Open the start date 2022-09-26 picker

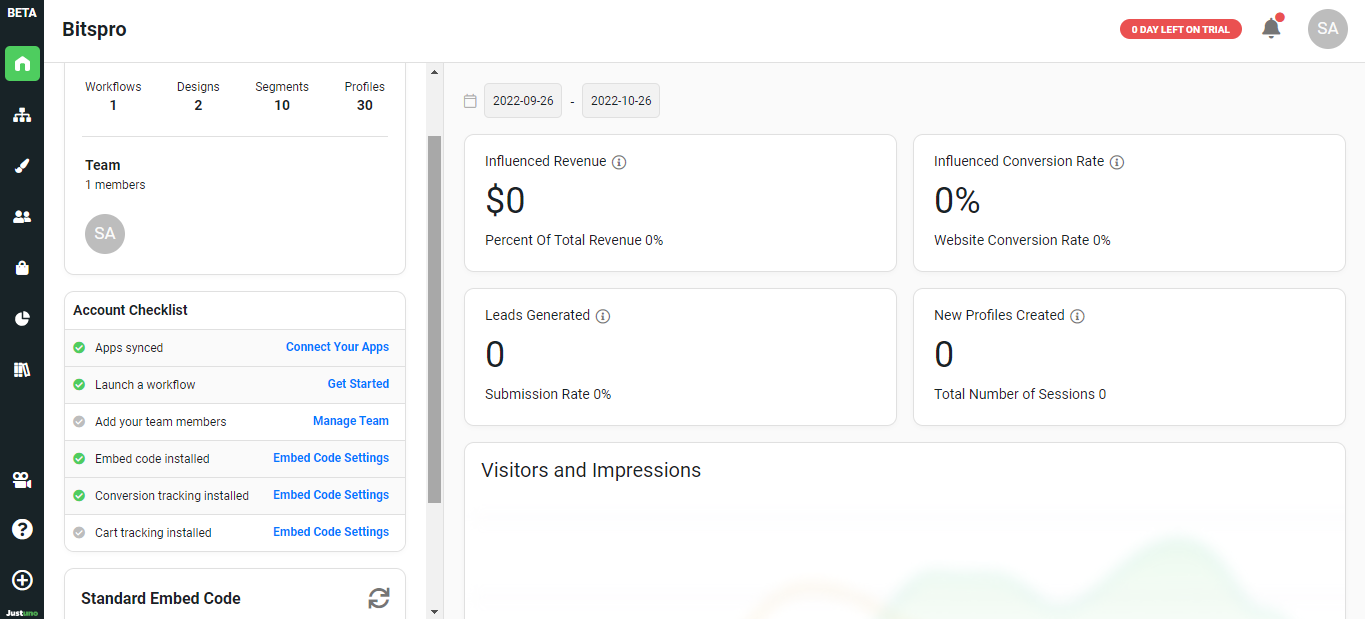click(x=523, y=101)
